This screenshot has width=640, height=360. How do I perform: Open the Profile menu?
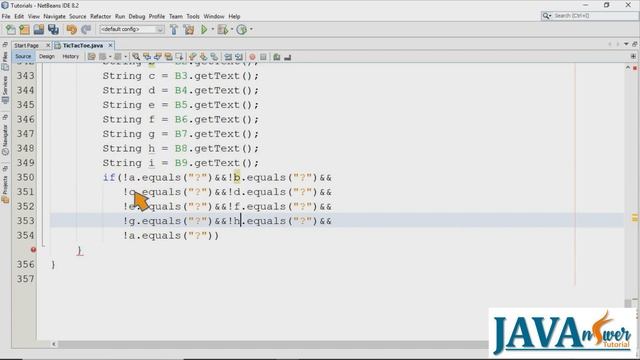tap(157, 16)
